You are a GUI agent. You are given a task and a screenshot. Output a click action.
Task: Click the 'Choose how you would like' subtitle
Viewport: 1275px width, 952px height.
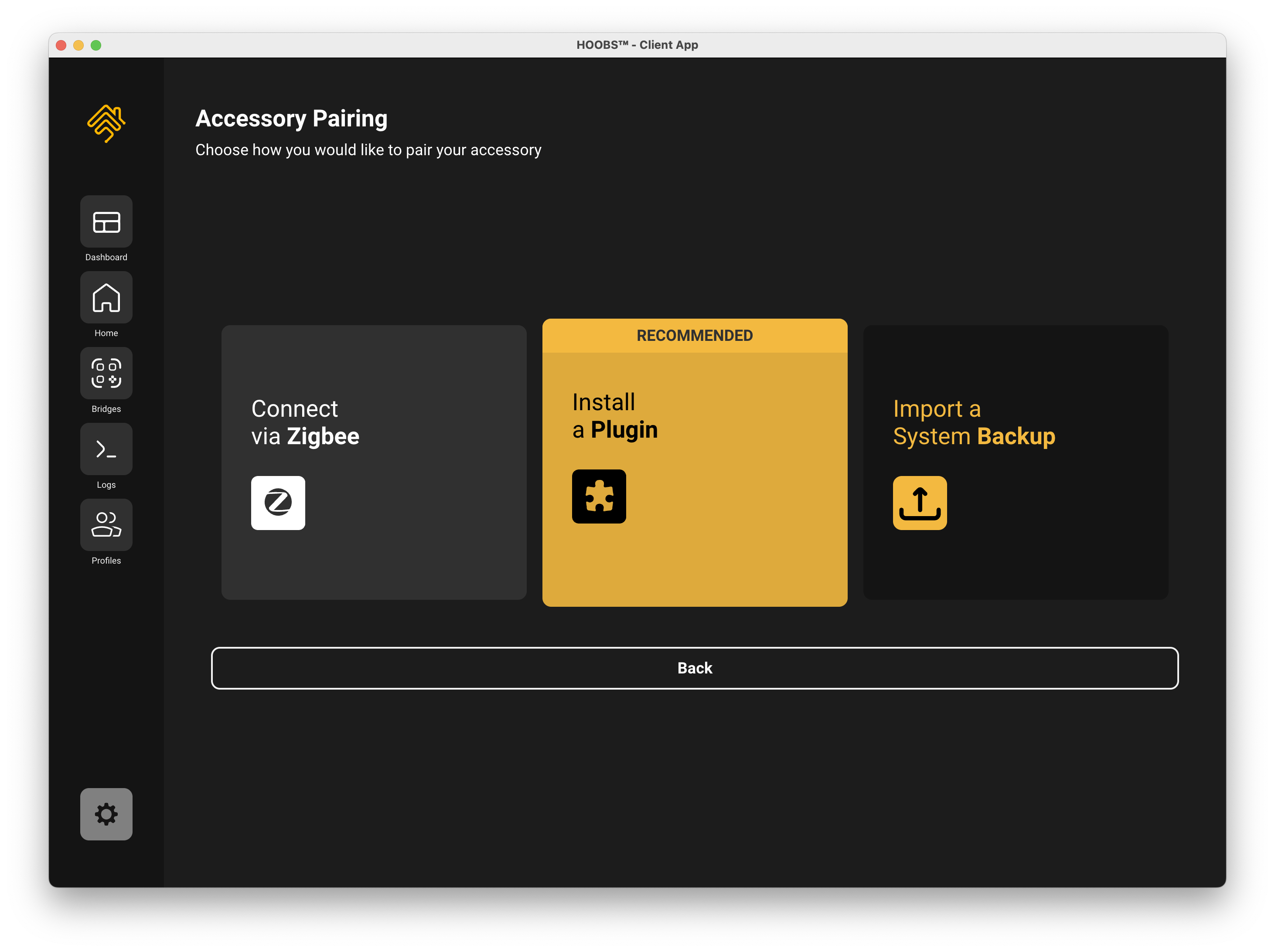368,150
